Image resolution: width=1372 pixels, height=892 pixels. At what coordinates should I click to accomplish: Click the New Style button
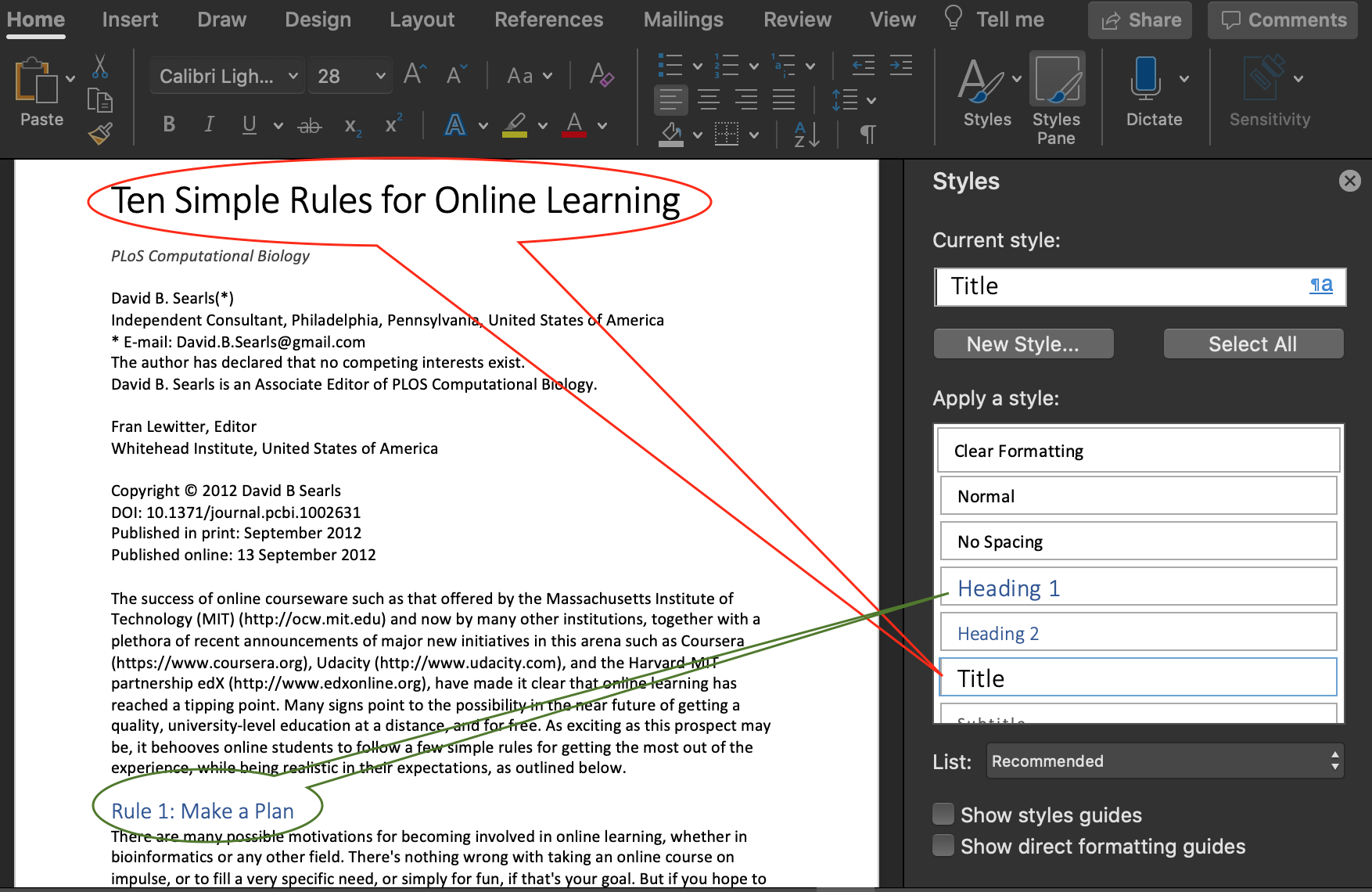[1023, 343]
